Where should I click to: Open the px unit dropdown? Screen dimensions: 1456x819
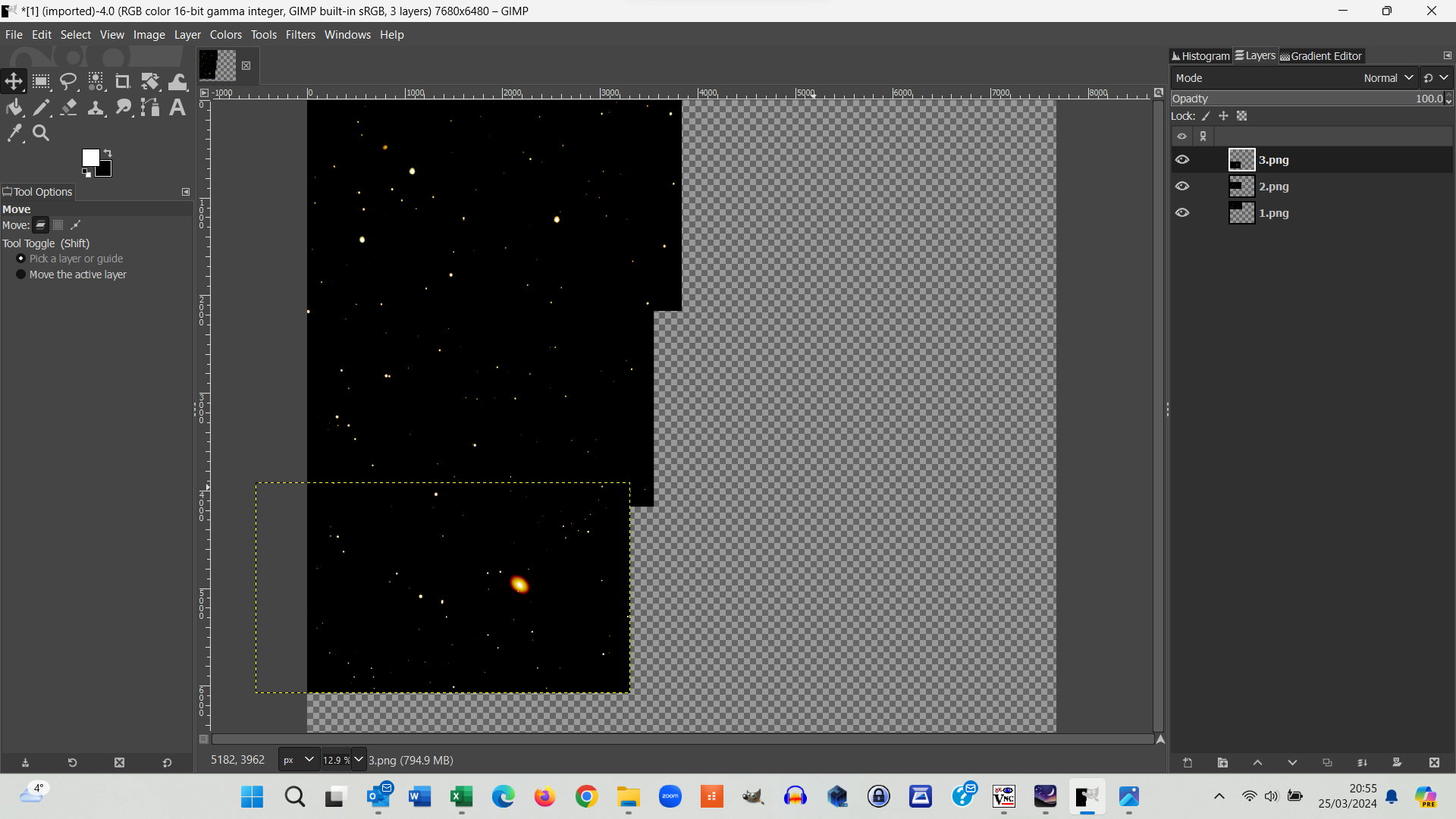tap(299, 760)
